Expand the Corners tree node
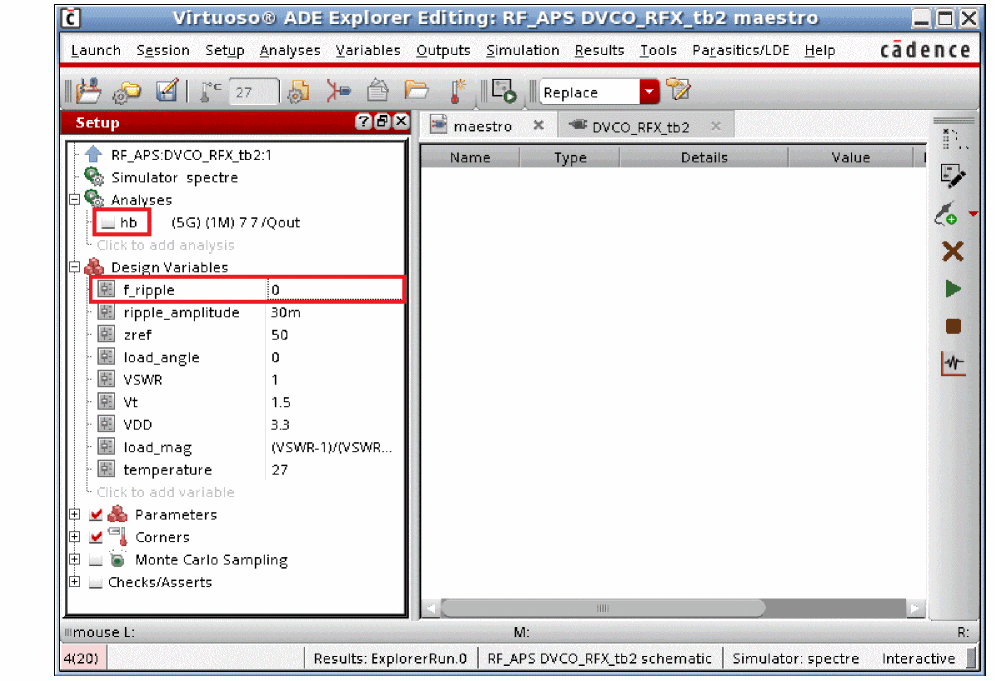The image size is (995, 681). [74, 537]
